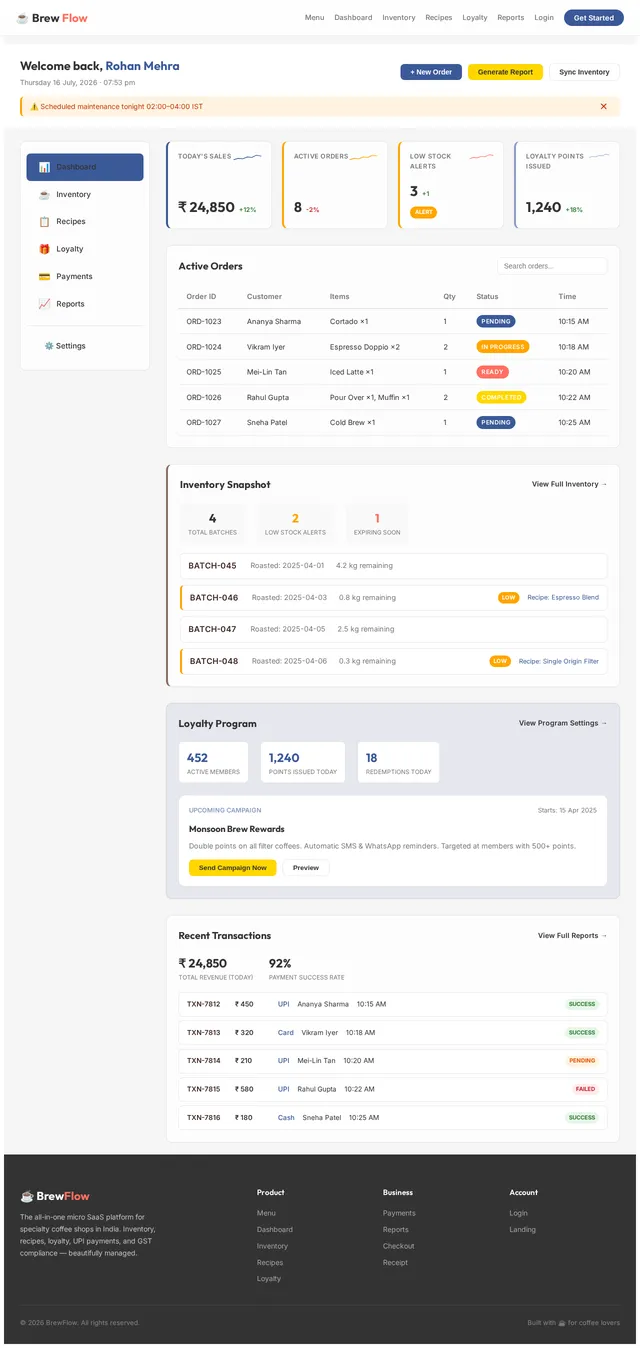
Task: Select the BATCH-045 inventory row
Action: coord(393,566)
